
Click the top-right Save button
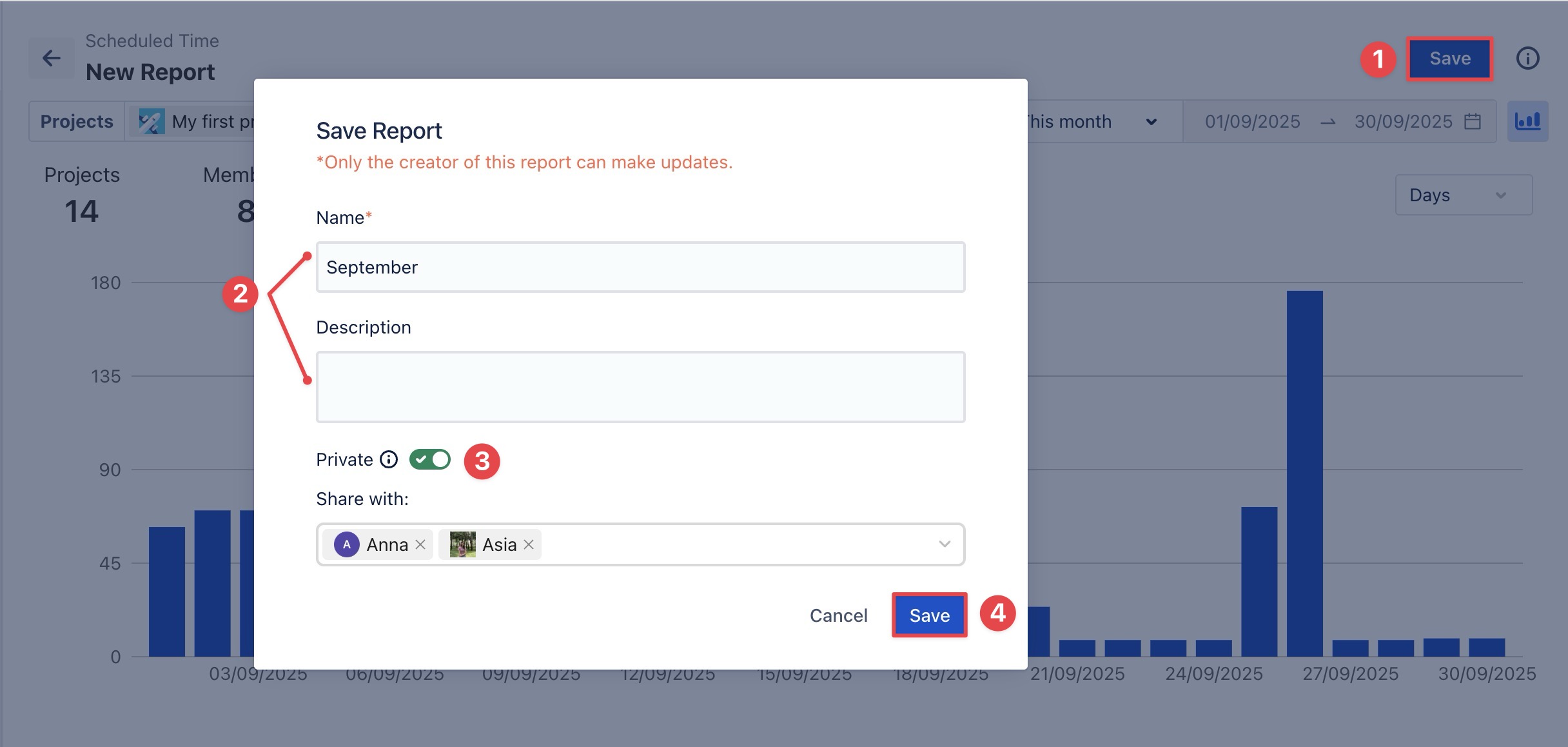1449,59
